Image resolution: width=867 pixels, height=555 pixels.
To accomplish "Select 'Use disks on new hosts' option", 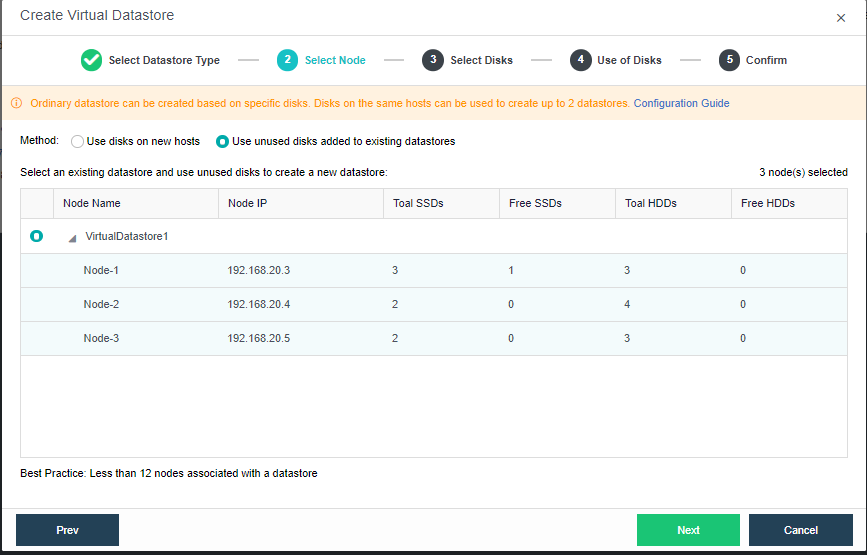I will [77, 142].
